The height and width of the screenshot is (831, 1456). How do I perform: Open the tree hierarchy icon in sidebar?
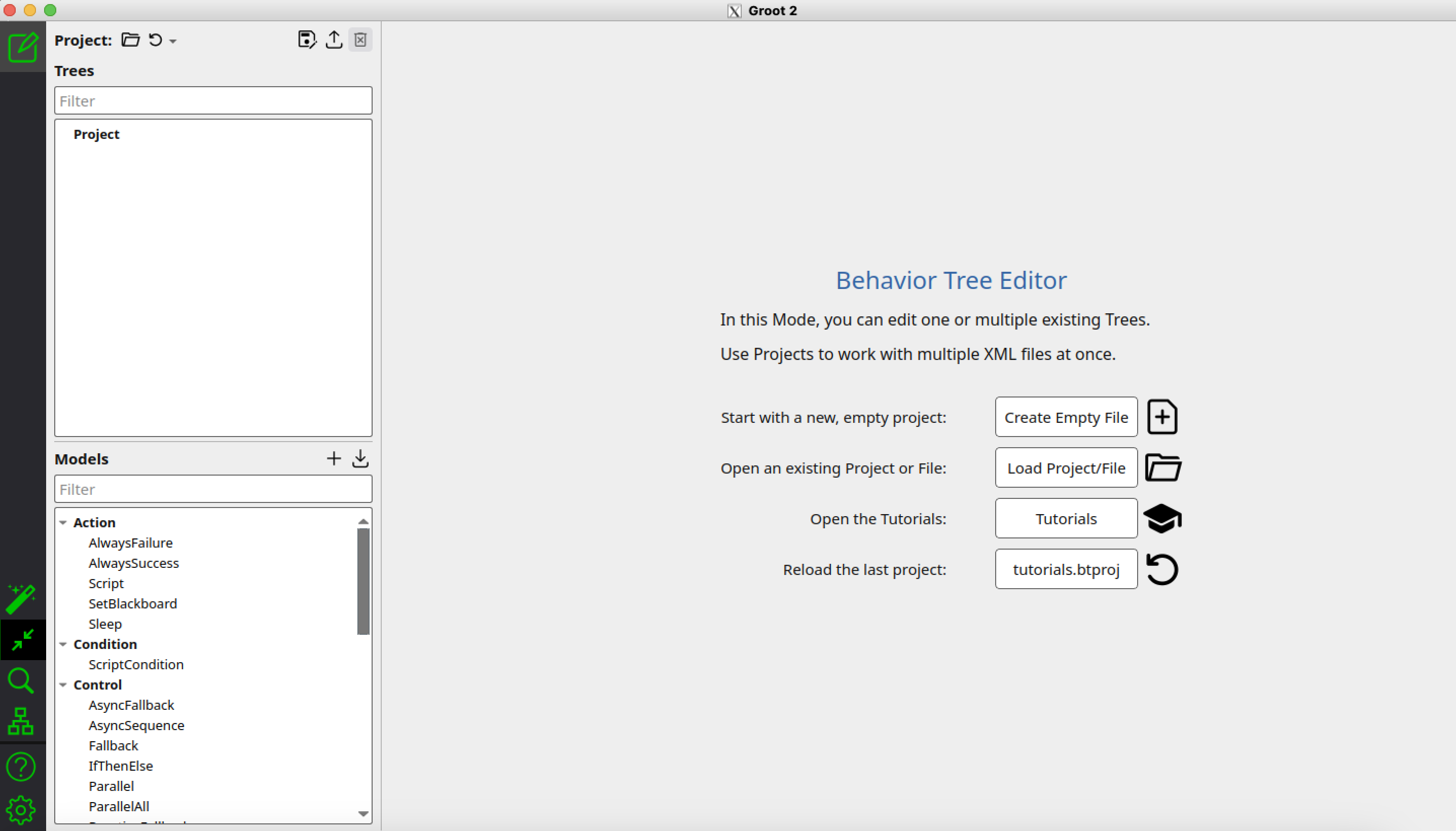click(21, 721)
